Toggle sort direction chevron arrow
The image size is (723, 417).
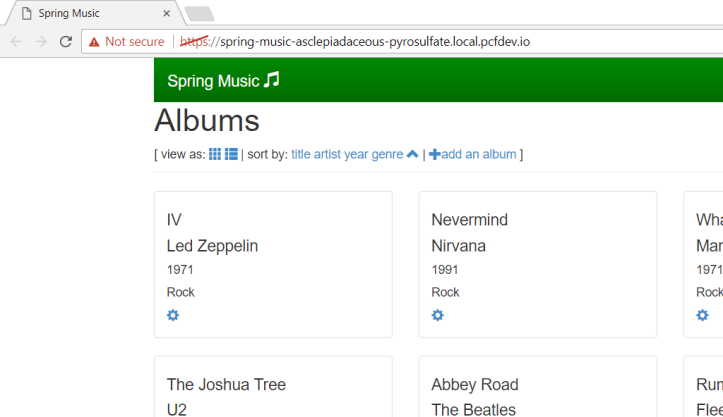point(412,154)
